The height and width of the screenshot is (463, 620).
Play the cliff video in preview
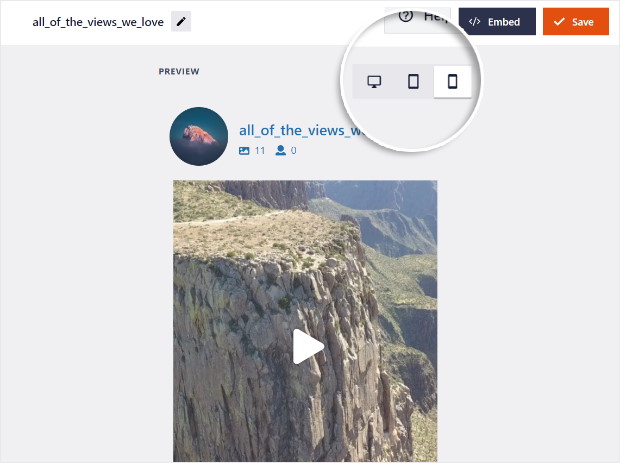[308, 346]
